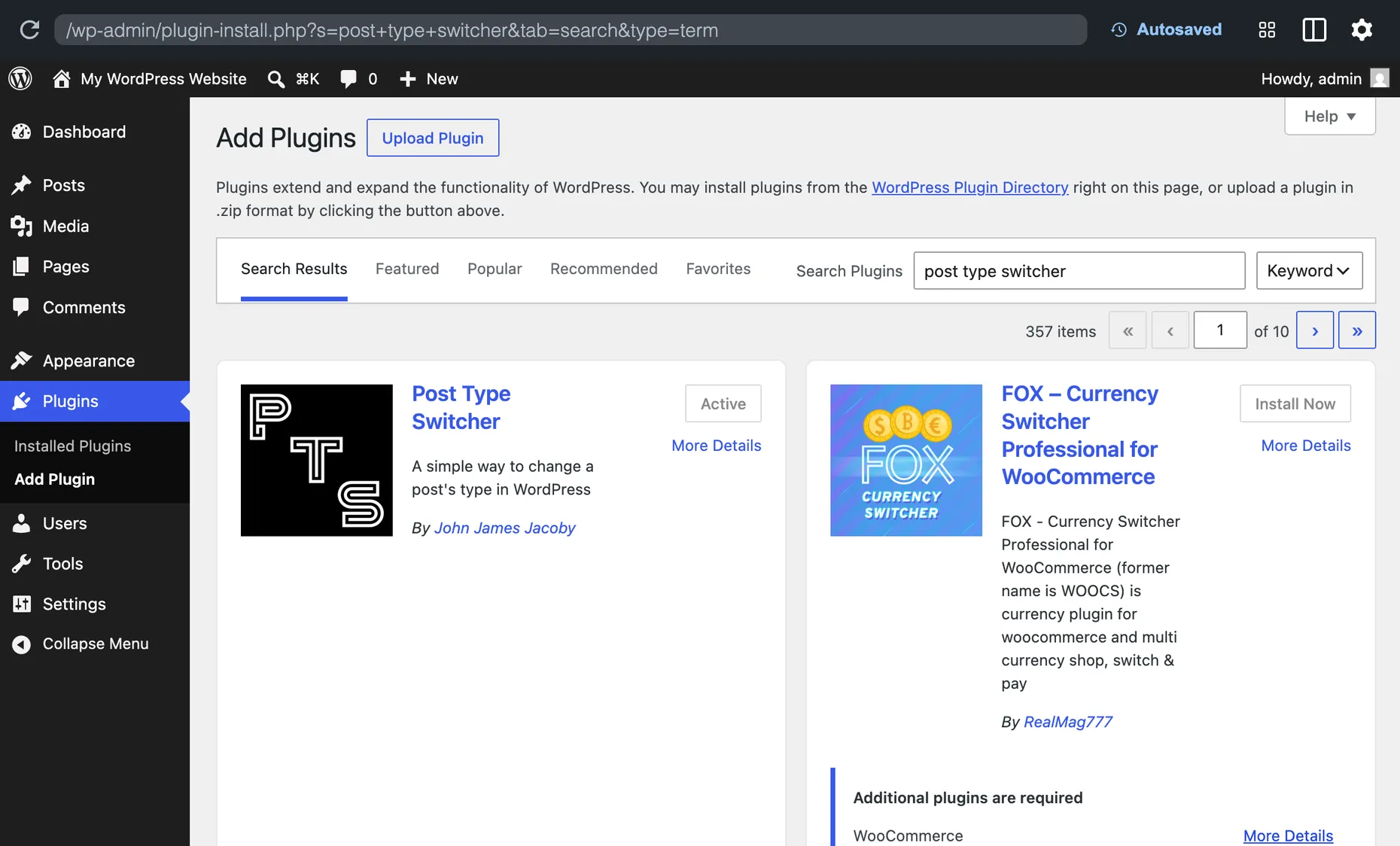Screen dimensions: 1400x846
Task: Open More Details for Post Type Switcher
Action: pos(716,446)
